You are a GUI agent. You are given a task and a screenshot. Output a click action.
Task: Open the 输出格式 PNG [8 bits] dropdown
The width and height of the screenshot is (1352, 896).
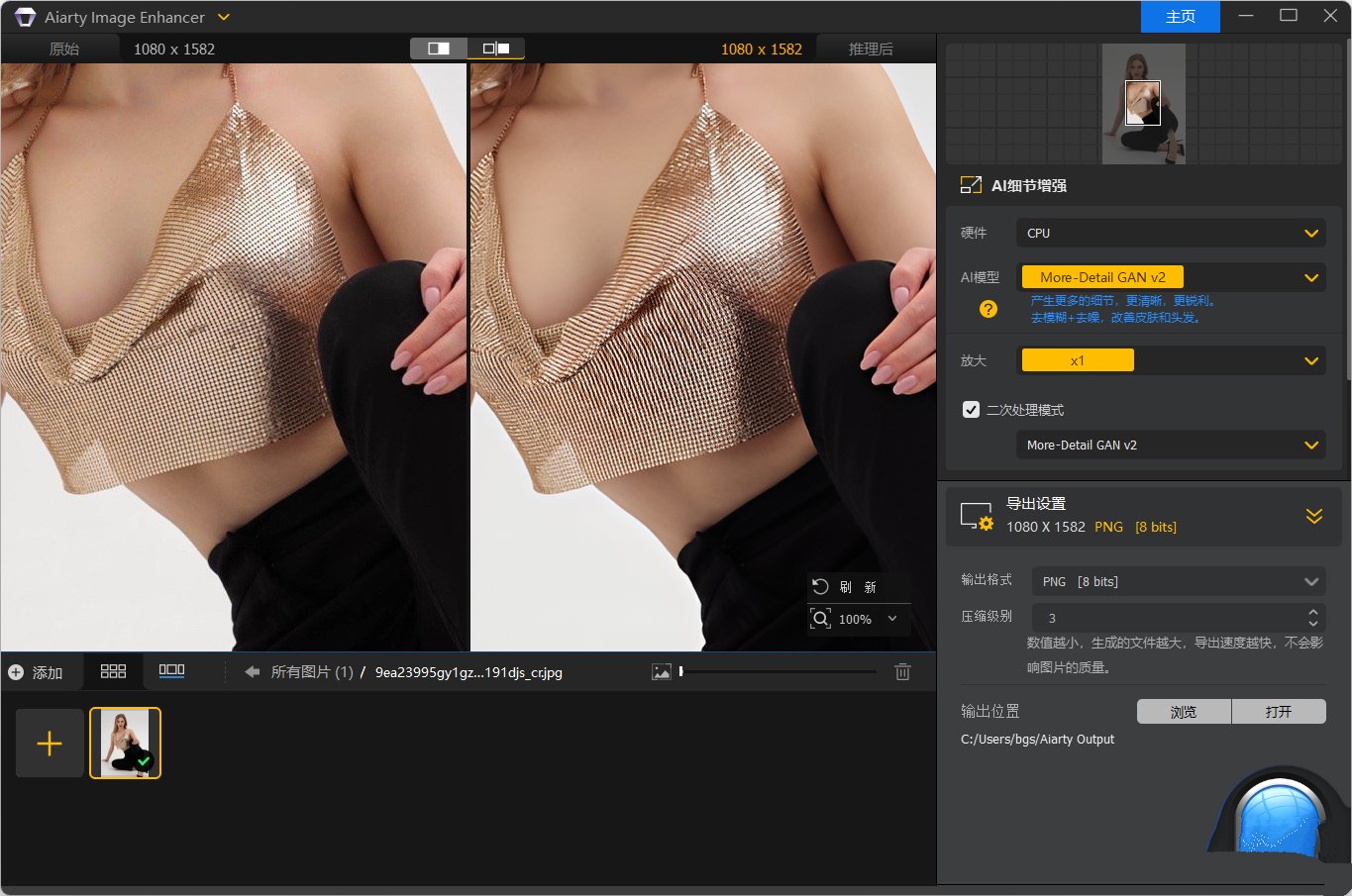pyautogui.click(x=1179, y=581)
